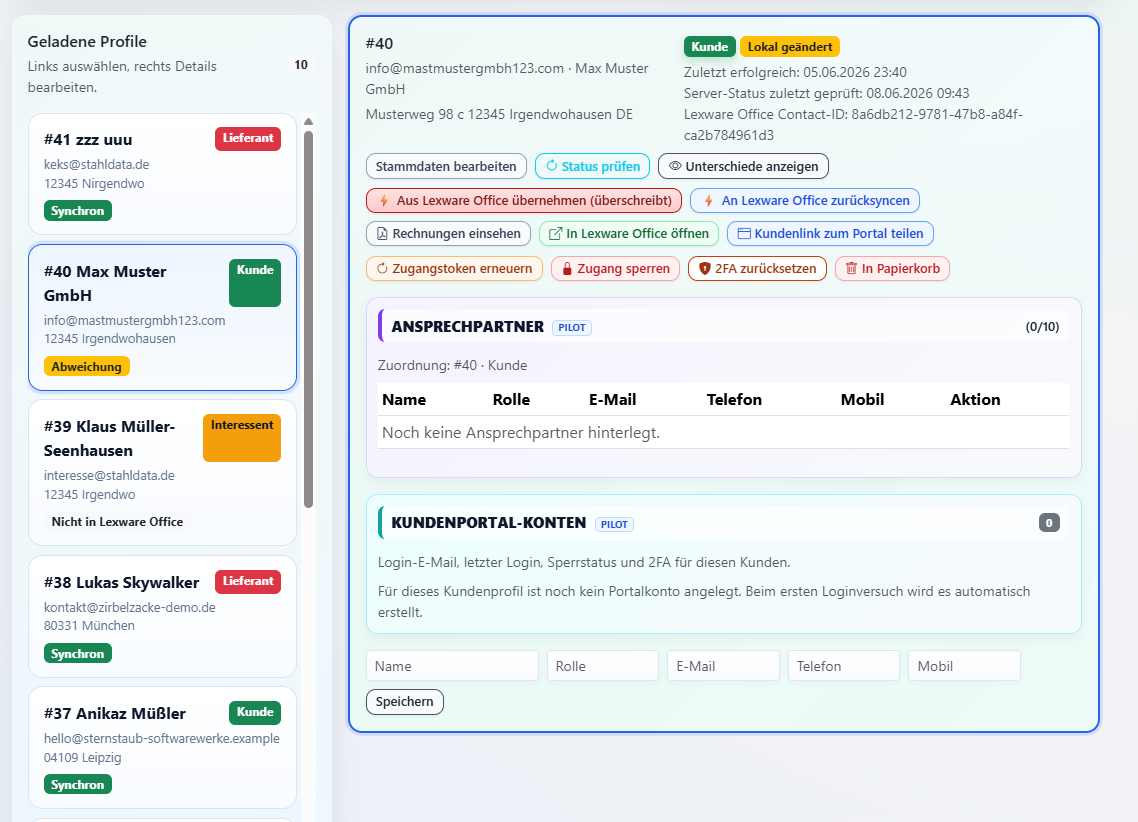Click window icon in Kundenlink zum Portal teilen
Image resolution: width=1138 pixels, height=822 pixels.
tap(744, 234)
